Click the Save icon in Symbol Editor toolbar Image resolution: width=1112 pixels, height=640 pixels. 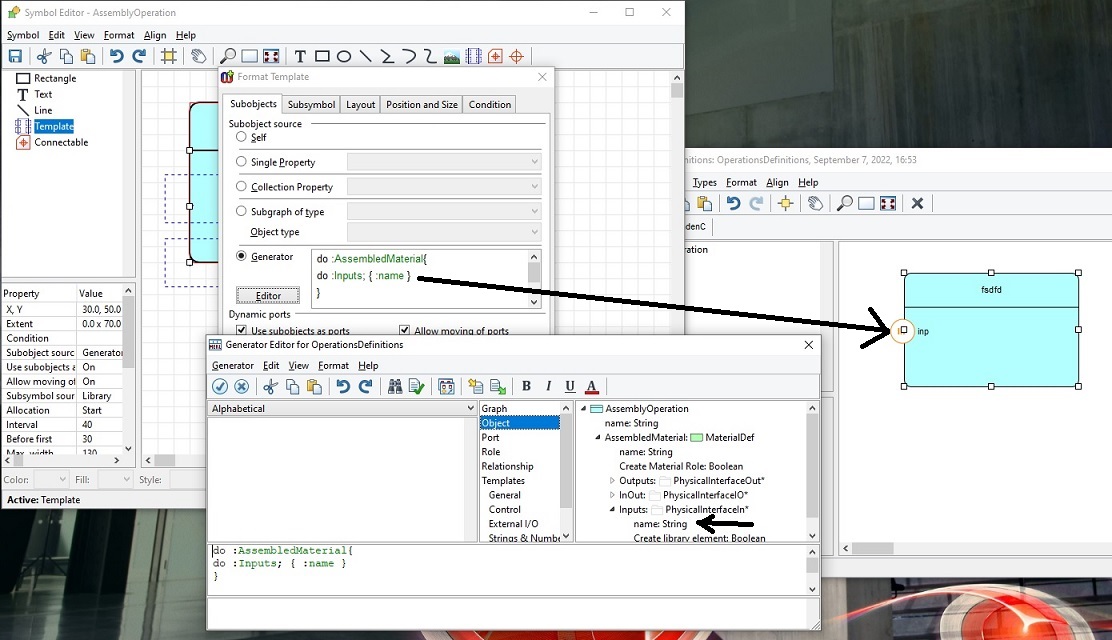coord(15,57)
